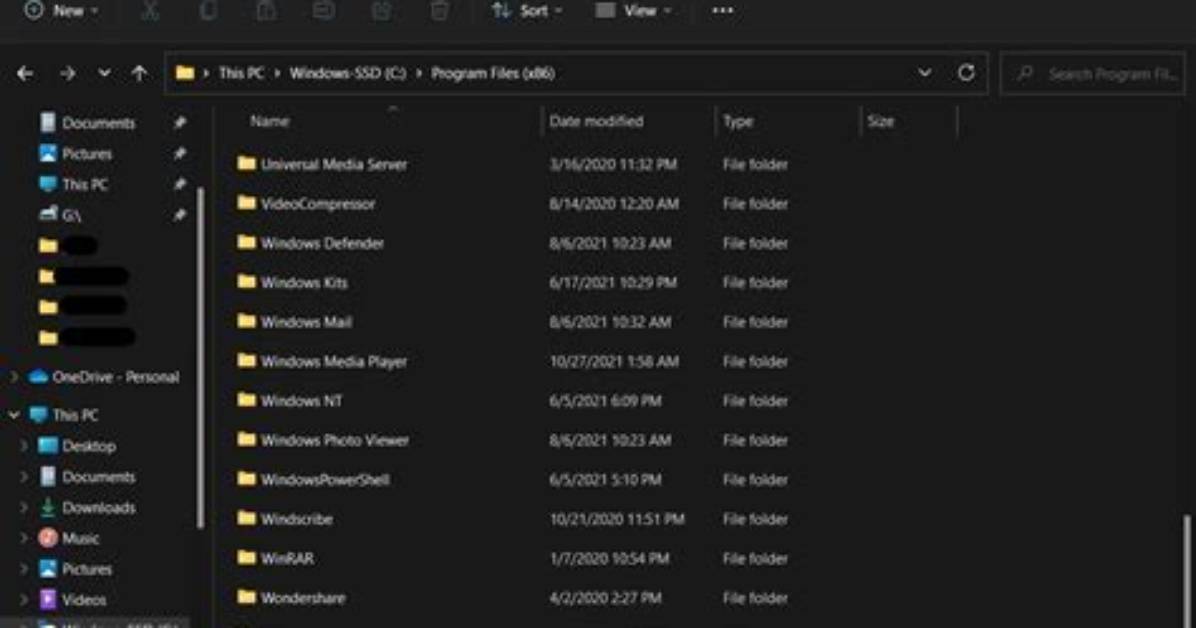This screenshot has height=628, width=1196.
Task: Click the search Program Files box
Action: 1092,74
